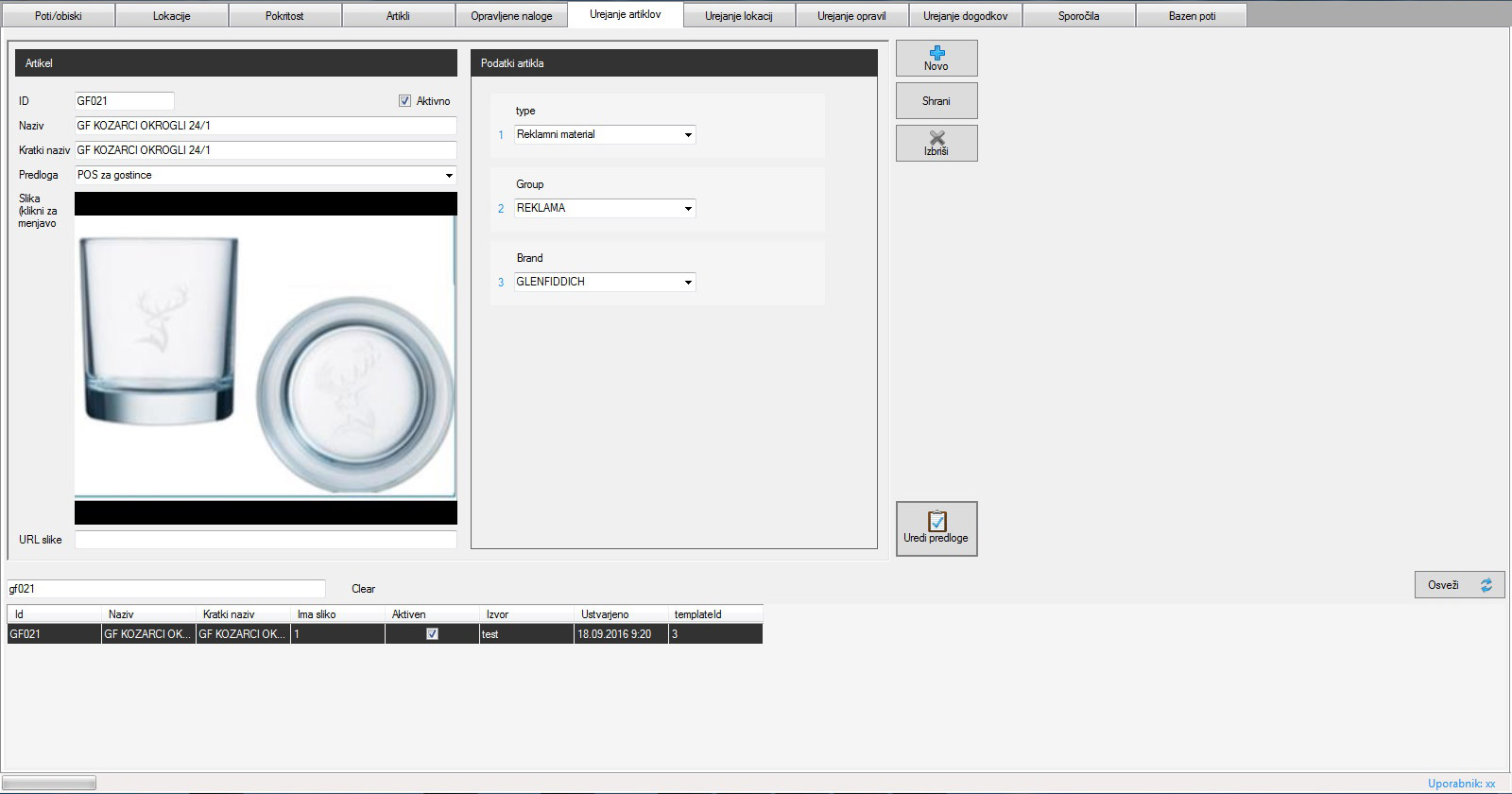Screen dimensions: 1512x794
Task: Click the blue plus Novo icon
Action: [x=936, y=53]
